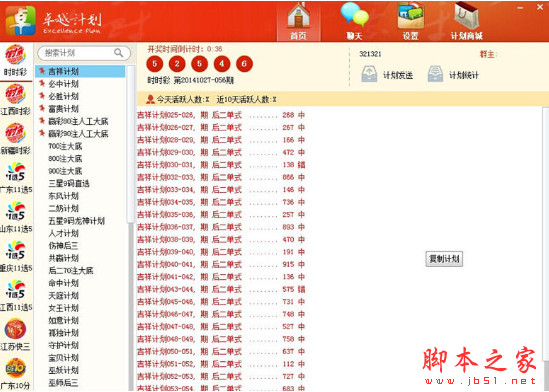Choose the 如意计划 plan

tap(63, 320)
